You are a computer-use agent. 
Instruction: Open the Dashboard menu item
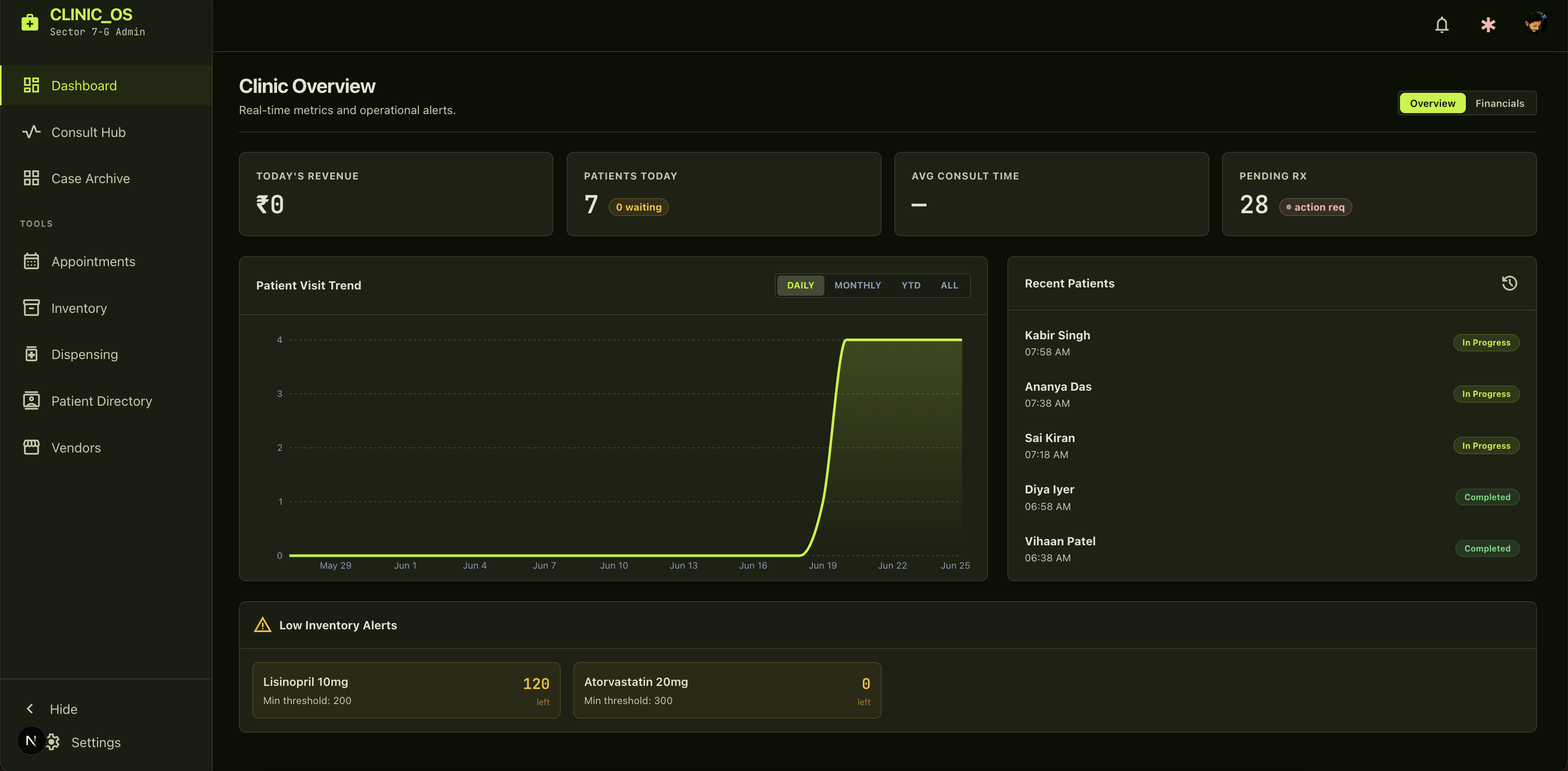(106, 85)
